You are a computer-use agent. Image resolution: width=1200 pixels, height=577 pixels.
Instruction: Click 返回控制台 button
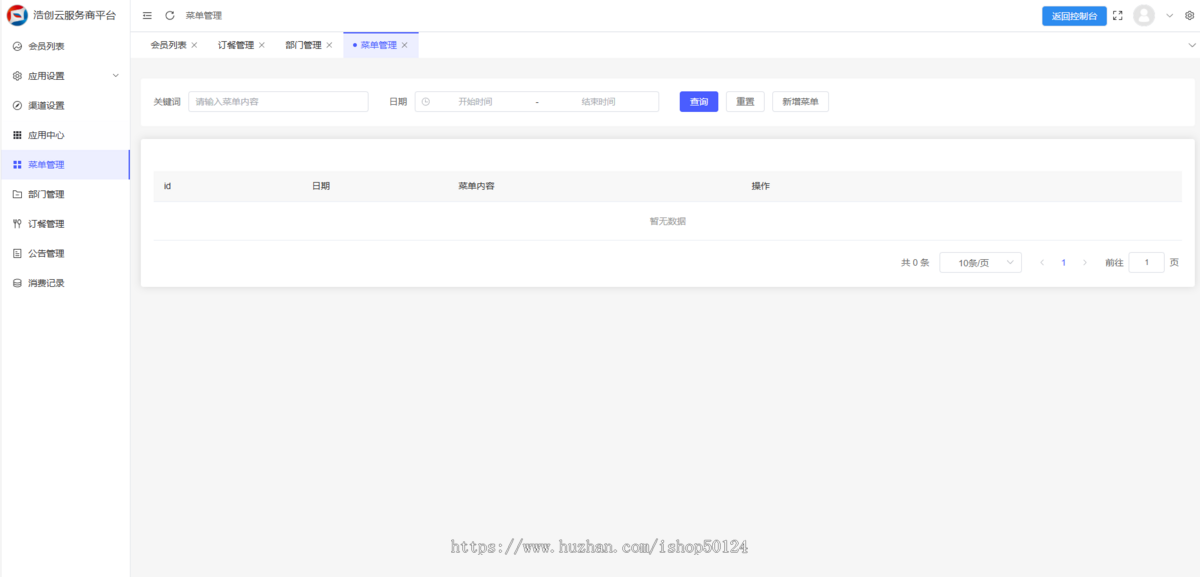click(x=1074, y=16)
